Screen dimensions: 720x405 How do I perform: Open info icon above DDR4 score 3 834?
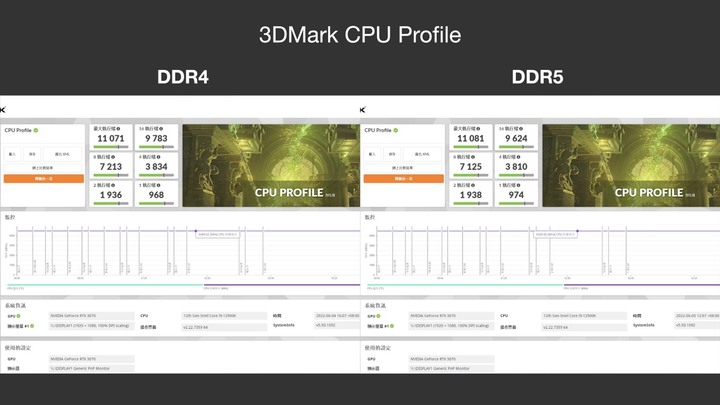point(159,157)
